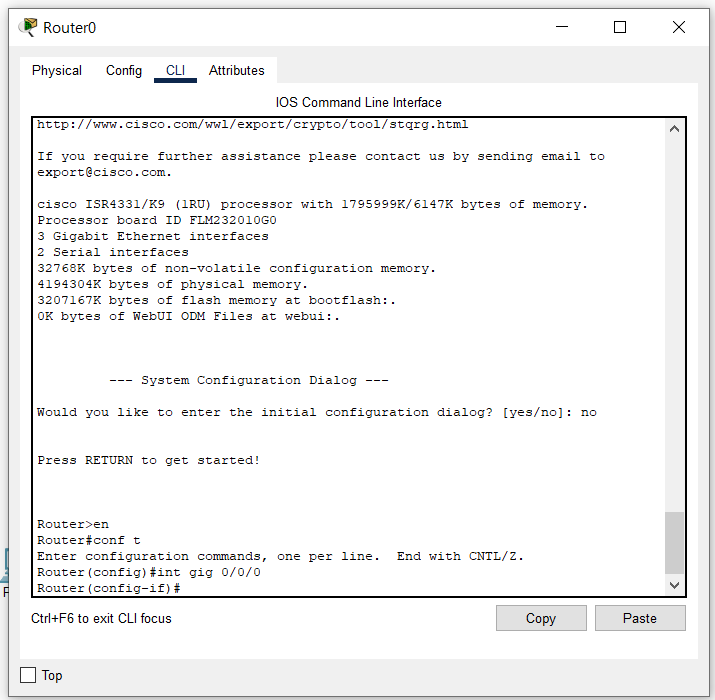The height and width of the screenshot is (700, 715).
Task: Click the CLI vertical scrollbar thumb
Action: (674, 543)
